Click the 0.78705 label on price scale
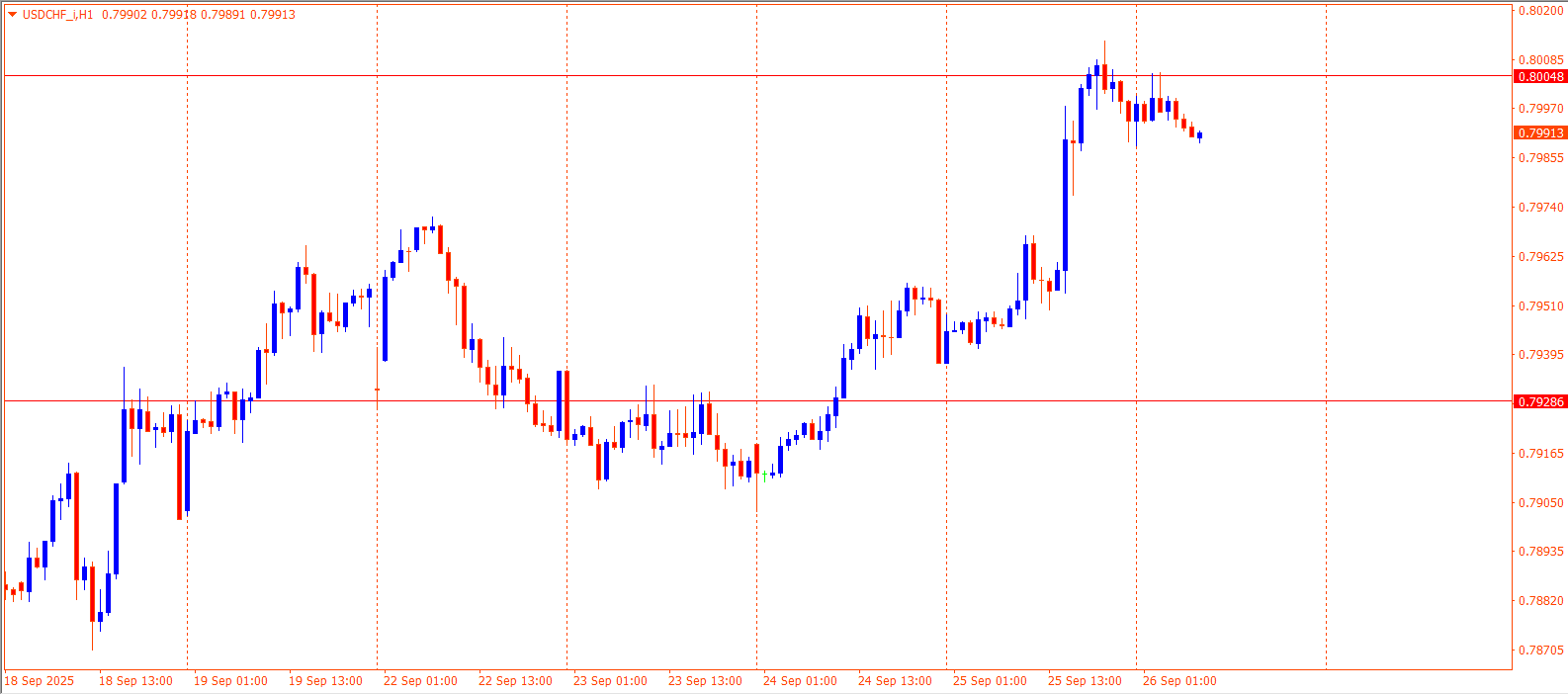Image resolution: width=1568 pixels, height=695 pixels. coord(1540,651)
